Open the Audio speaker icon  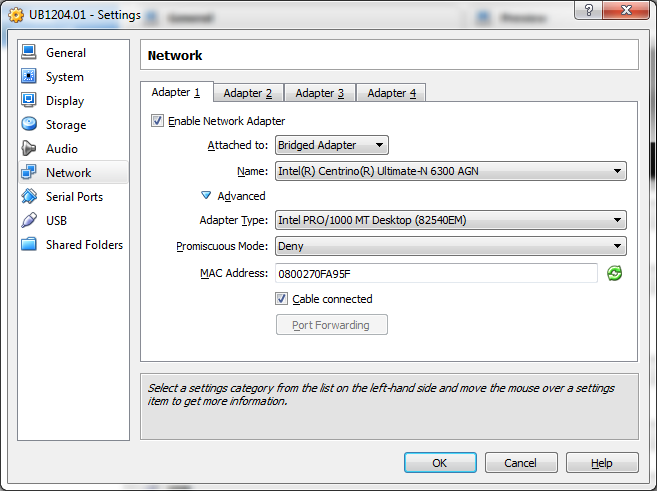pyautogui.click(x=29, y=149)
